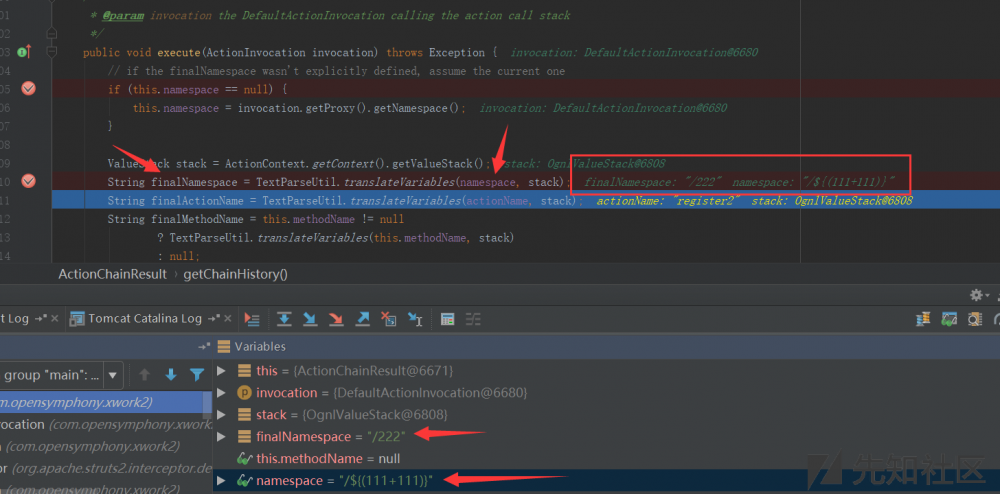This screenshot has width=1000, height=494.
Task: Open debugger settings gear icon
Action: pos(976,295)
